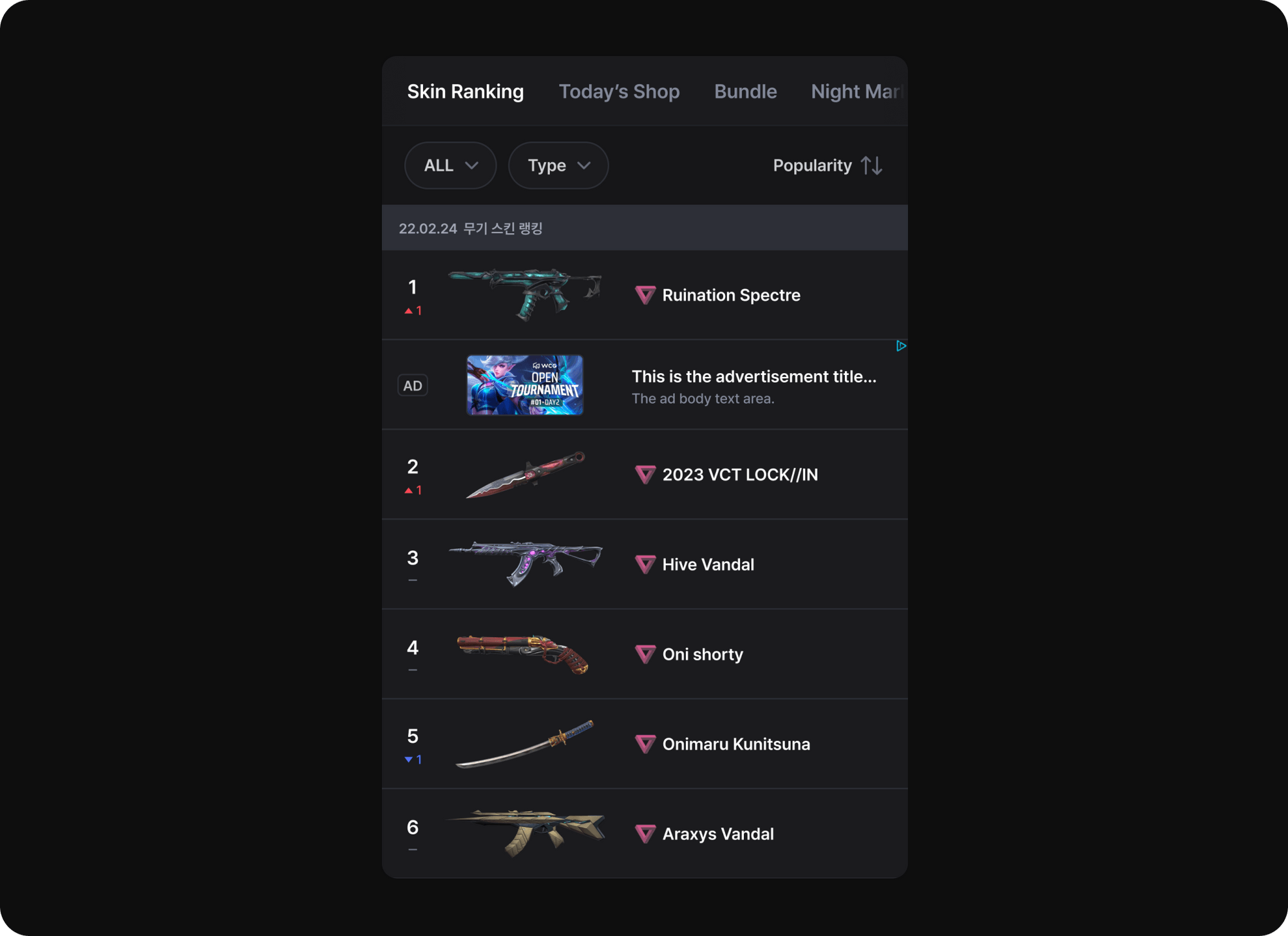
Task: Click the Bundle menu item
Action: [x=745, y=91]
